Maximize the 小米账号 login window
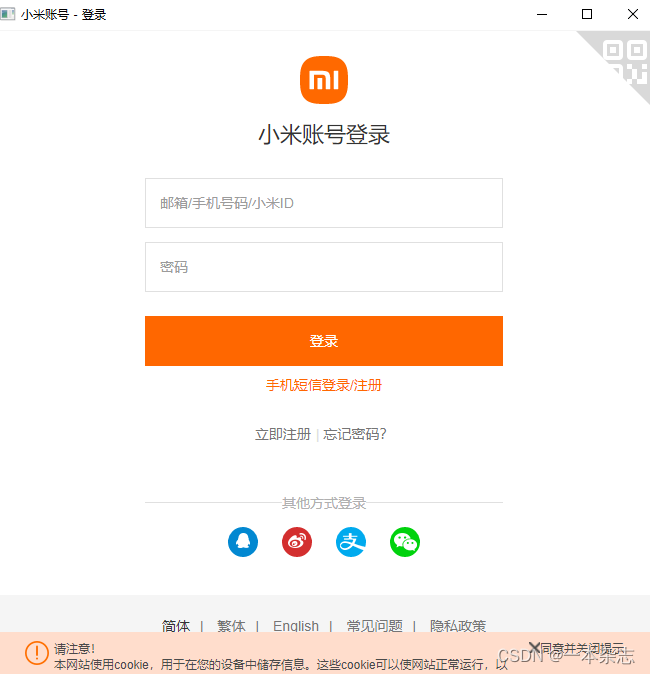650x674 pixels. point(587,14)
